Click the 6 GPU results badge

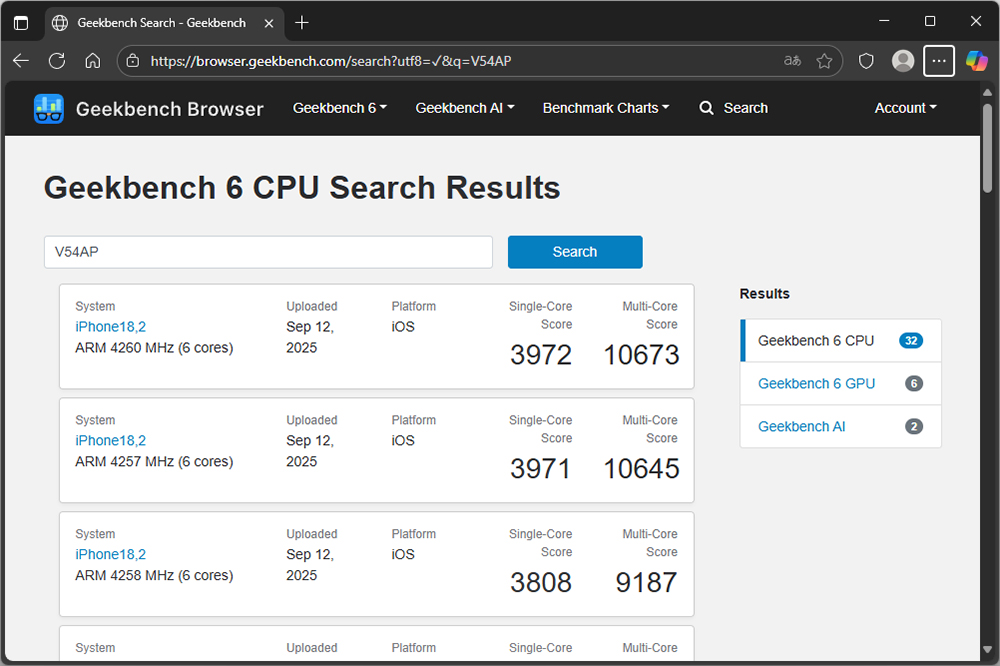(x=914, y=383)
